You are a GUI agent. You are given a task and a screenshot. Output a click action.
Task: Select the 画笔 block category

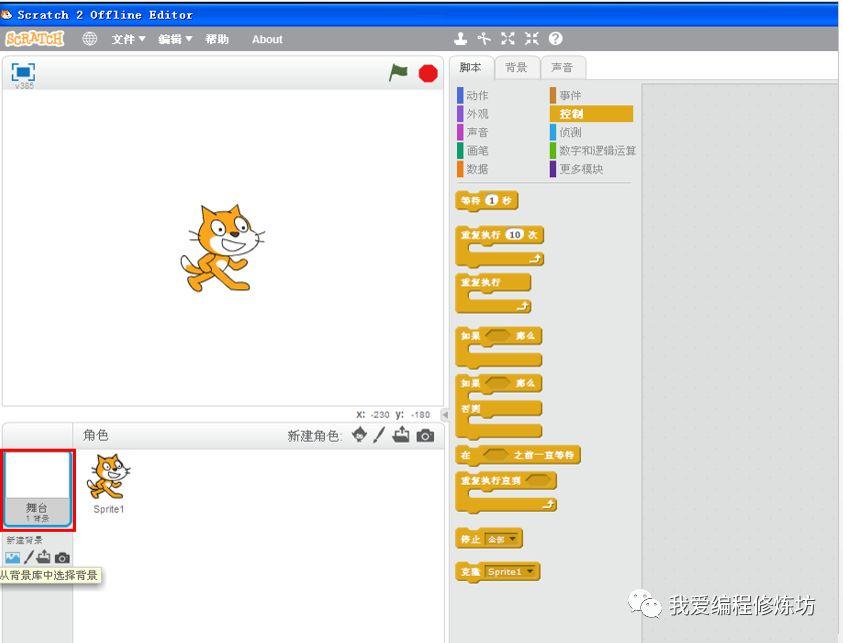pyautogui.click(x=473, y=151)
